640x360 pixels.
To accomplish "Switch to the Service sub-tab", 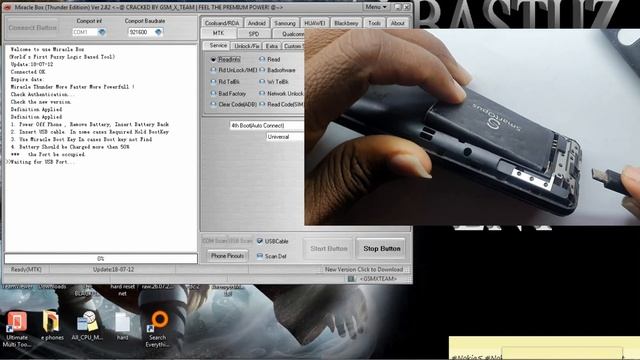I will [x=218, y=45].
